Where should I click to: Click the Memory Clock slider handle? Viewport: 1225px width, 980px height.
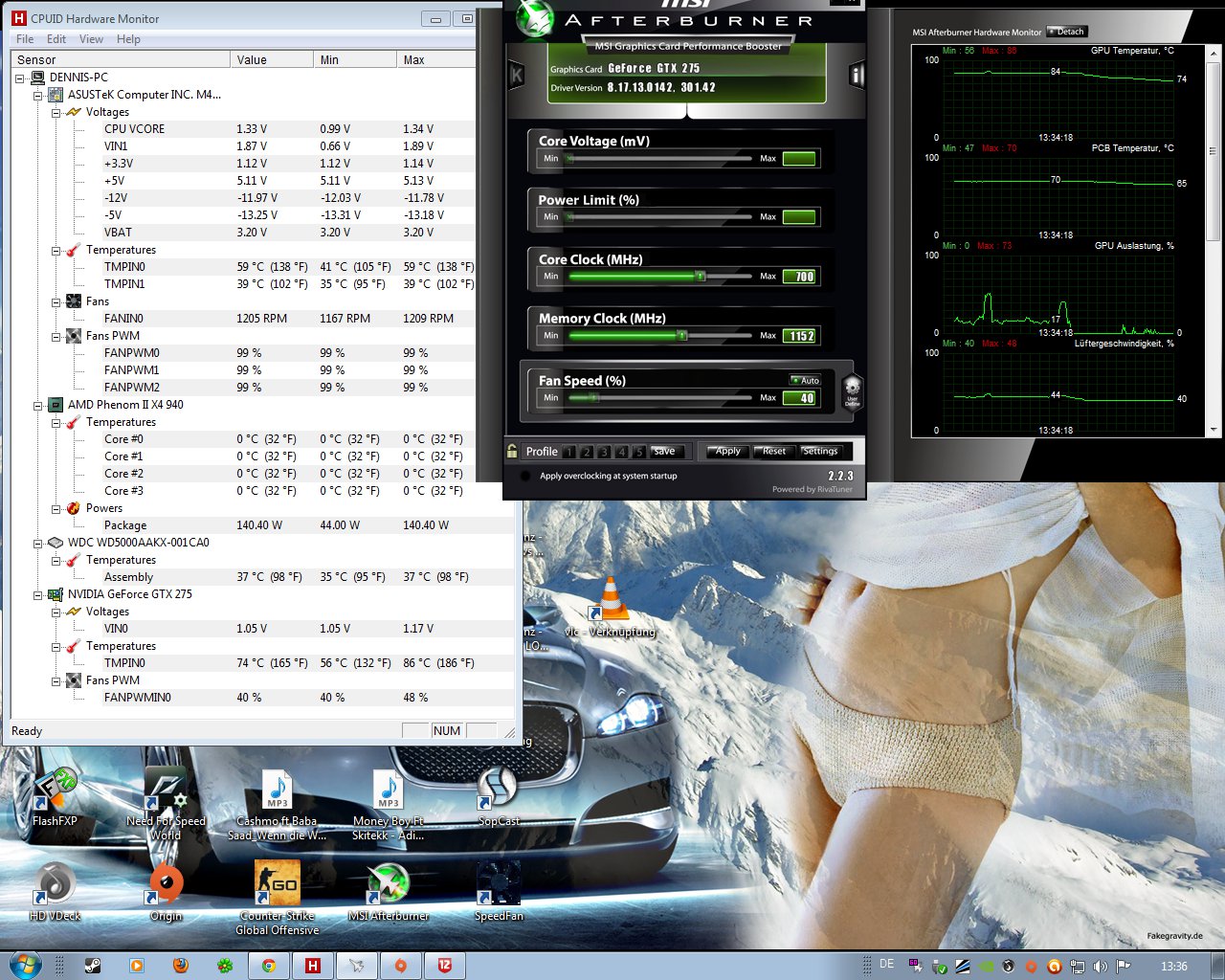pyautogui.click(x=681, y=335)
